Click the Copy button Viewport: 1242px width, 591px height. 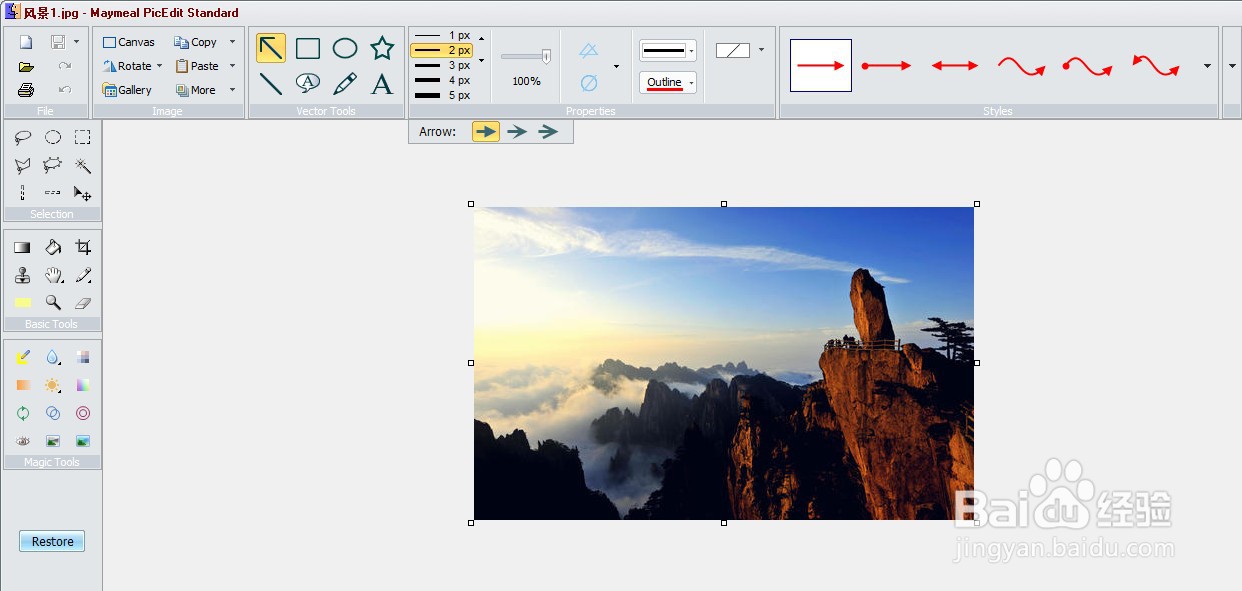click(196, 42)
